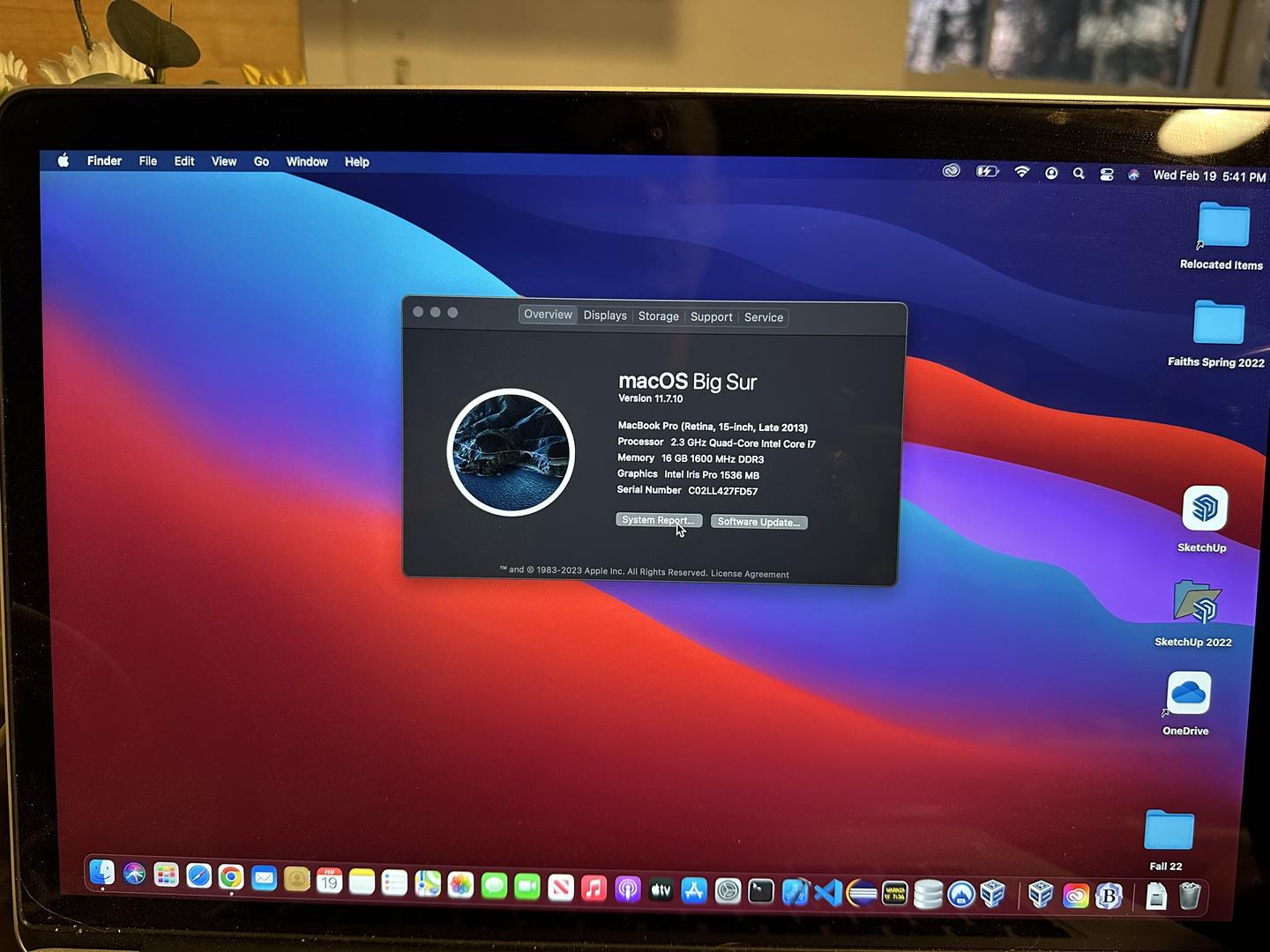Open Safari browser from the dock
Screen dimensions: 1270x952
198,875
